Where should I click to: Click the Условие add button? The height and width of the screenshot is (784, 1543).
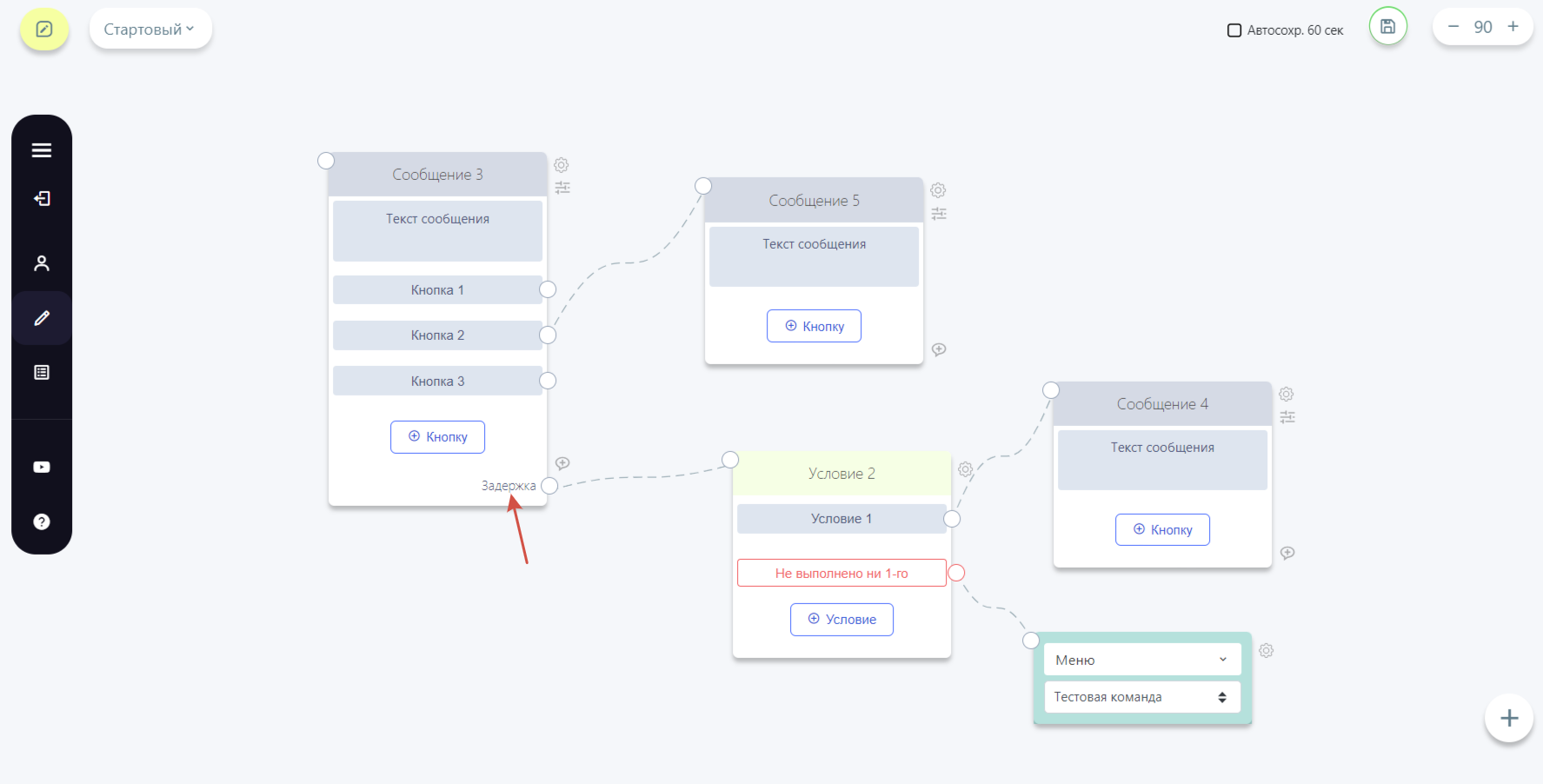click(x=841, y=620)
